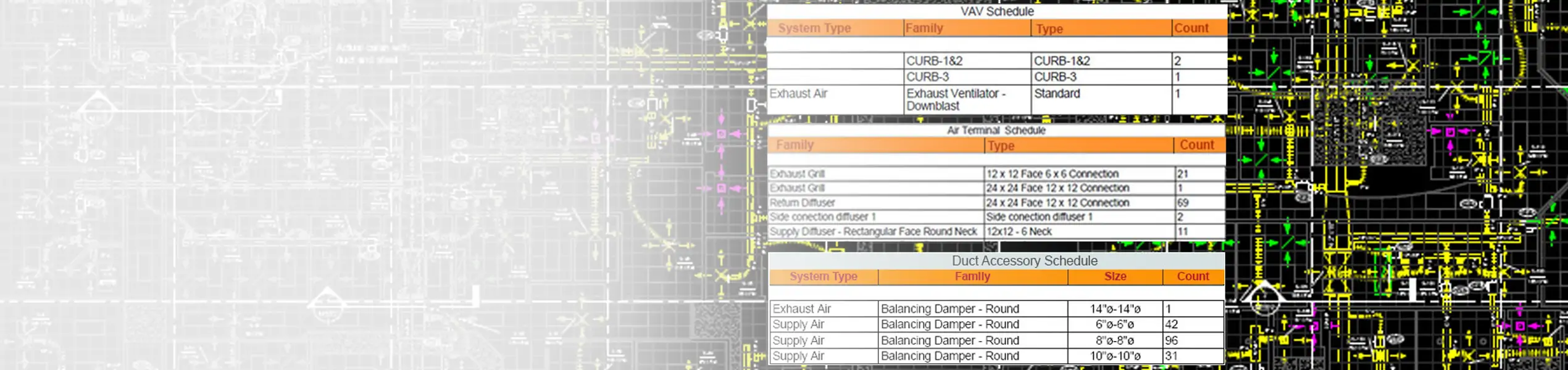Click the Duct Accessory Schedule title
The image size is (1568, 370).
click(1024, 261)
